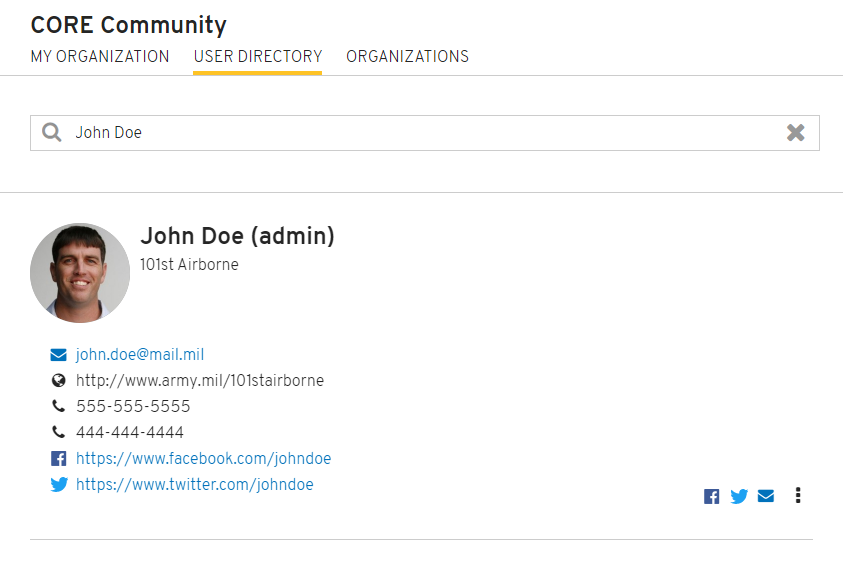This screenshot has width=843, height=570.
Task: Email john.doe@mail.mil via the link
Action: 140,355
